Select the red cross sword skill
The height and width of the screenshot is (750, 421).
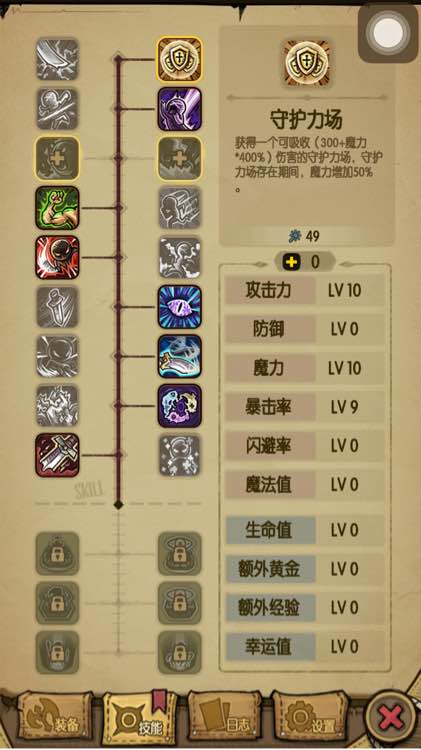point(57,455)
